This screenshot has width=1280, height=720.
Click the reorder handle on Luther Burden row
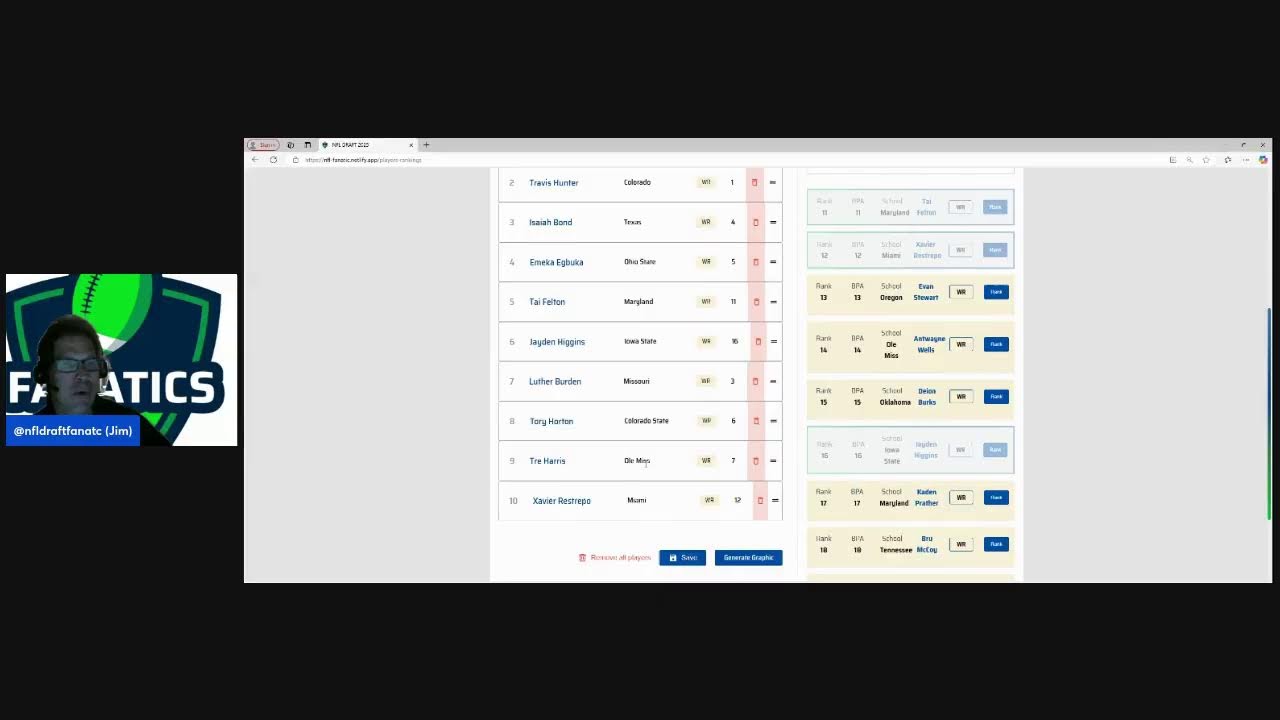(773, 381)
